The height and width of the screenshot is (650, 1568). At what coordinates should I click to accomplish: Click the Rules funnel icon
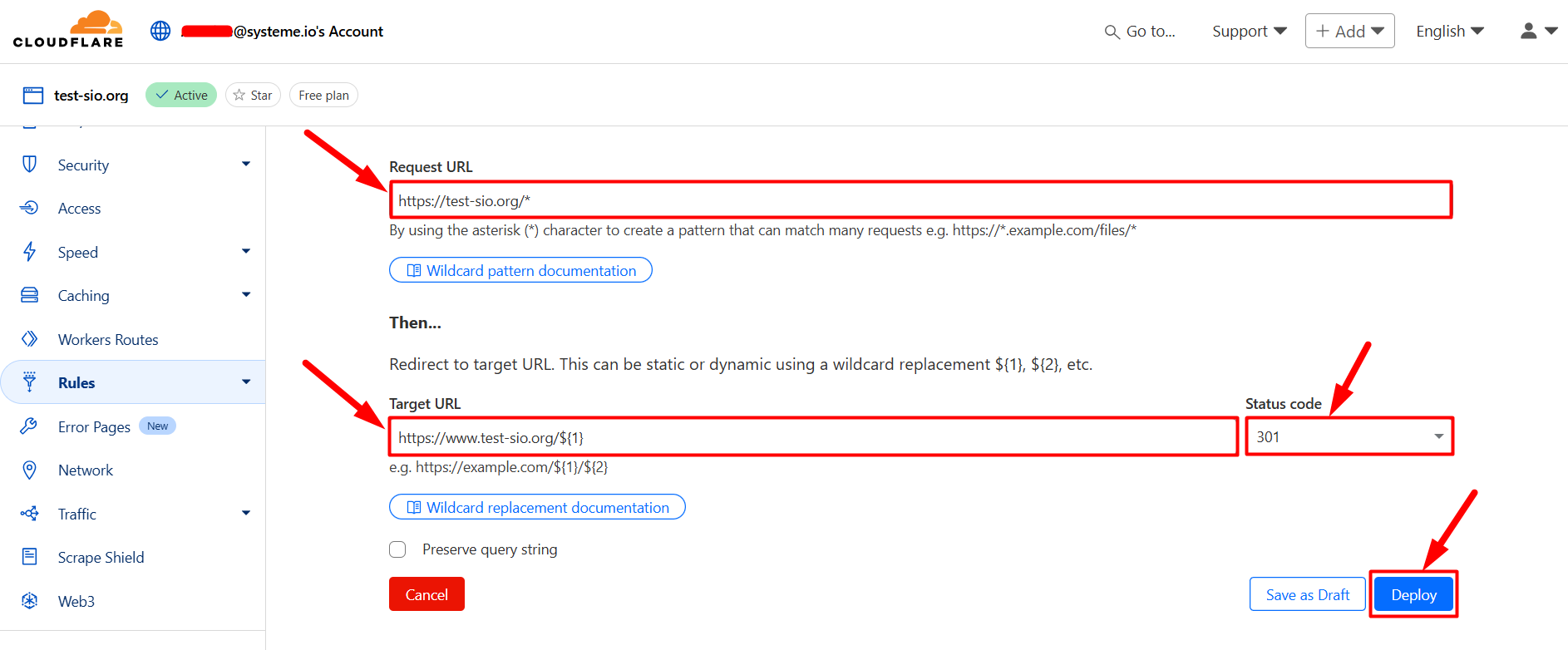(x=29, y=382)
